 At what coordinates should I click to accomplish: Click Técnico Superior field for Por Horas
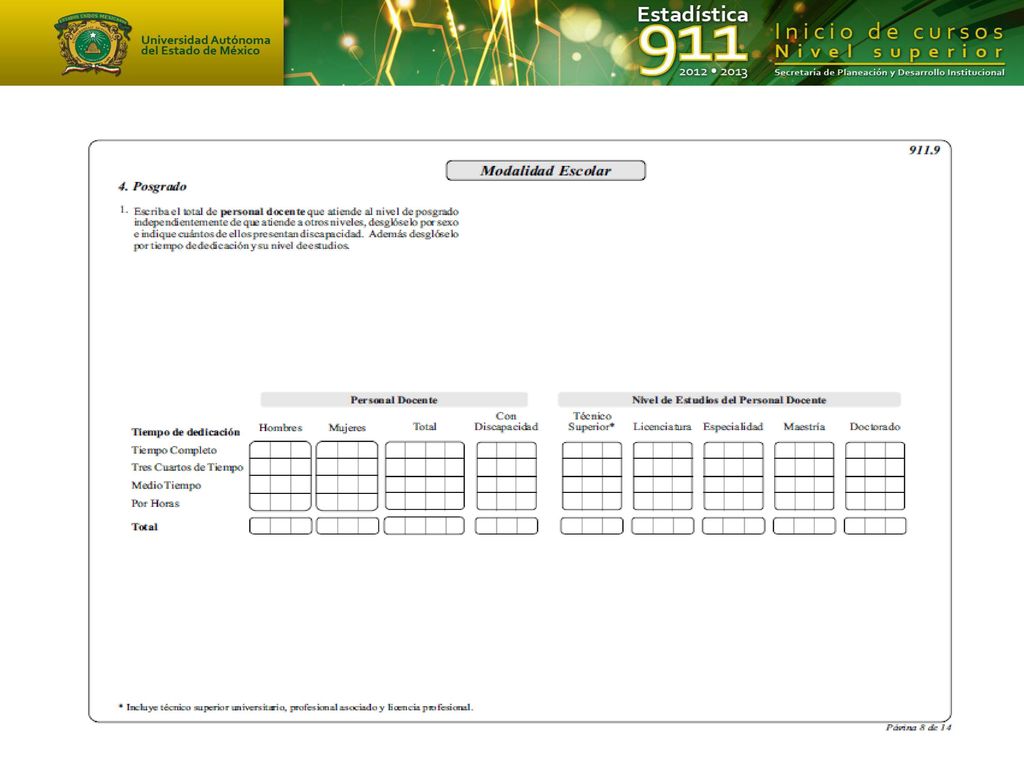click(592, 502)
